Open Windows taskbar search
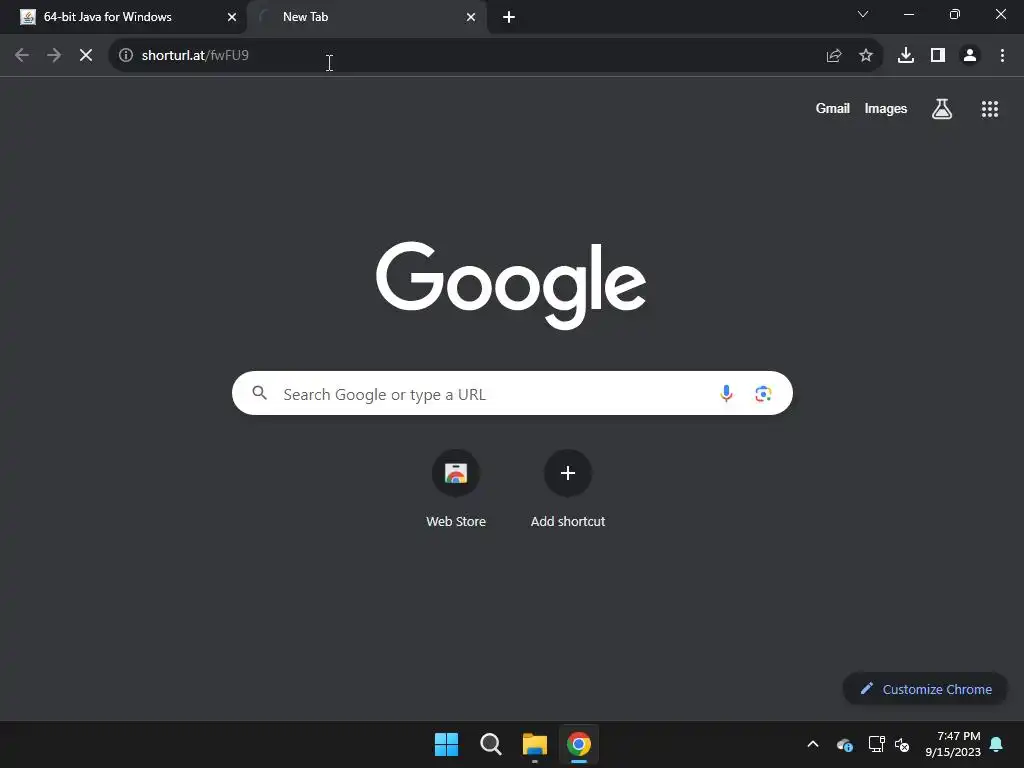 point(490,744)
